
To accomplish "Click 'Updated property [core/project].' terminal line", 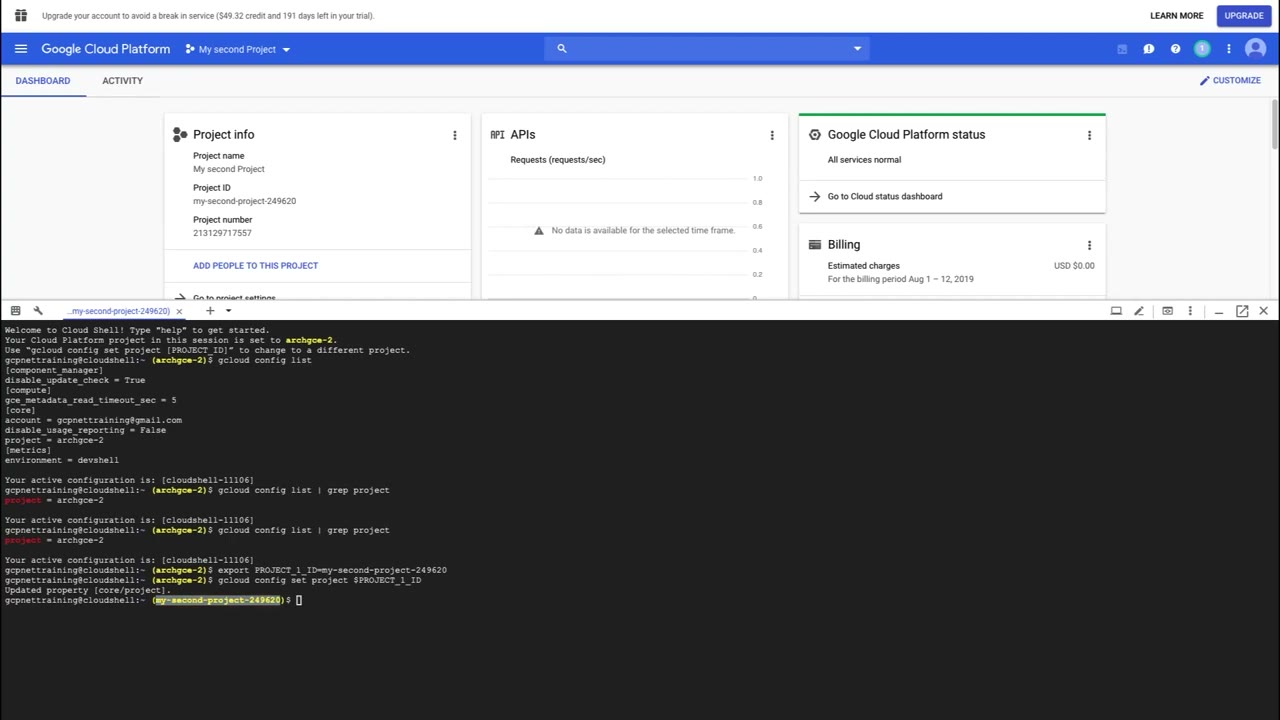I will (x=87, y=591).
